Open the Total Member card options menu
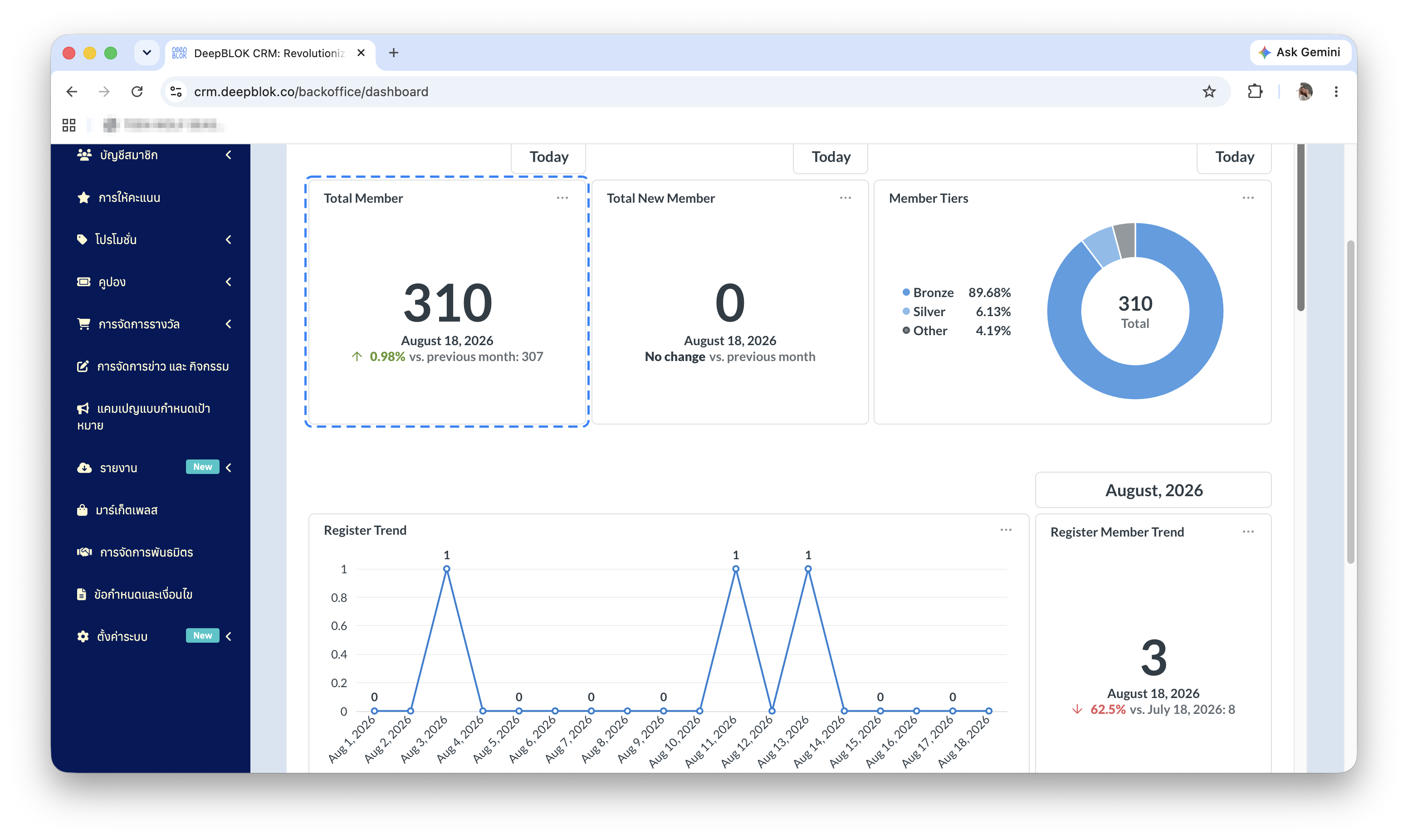1408x840 pixels. click(562, 198)
